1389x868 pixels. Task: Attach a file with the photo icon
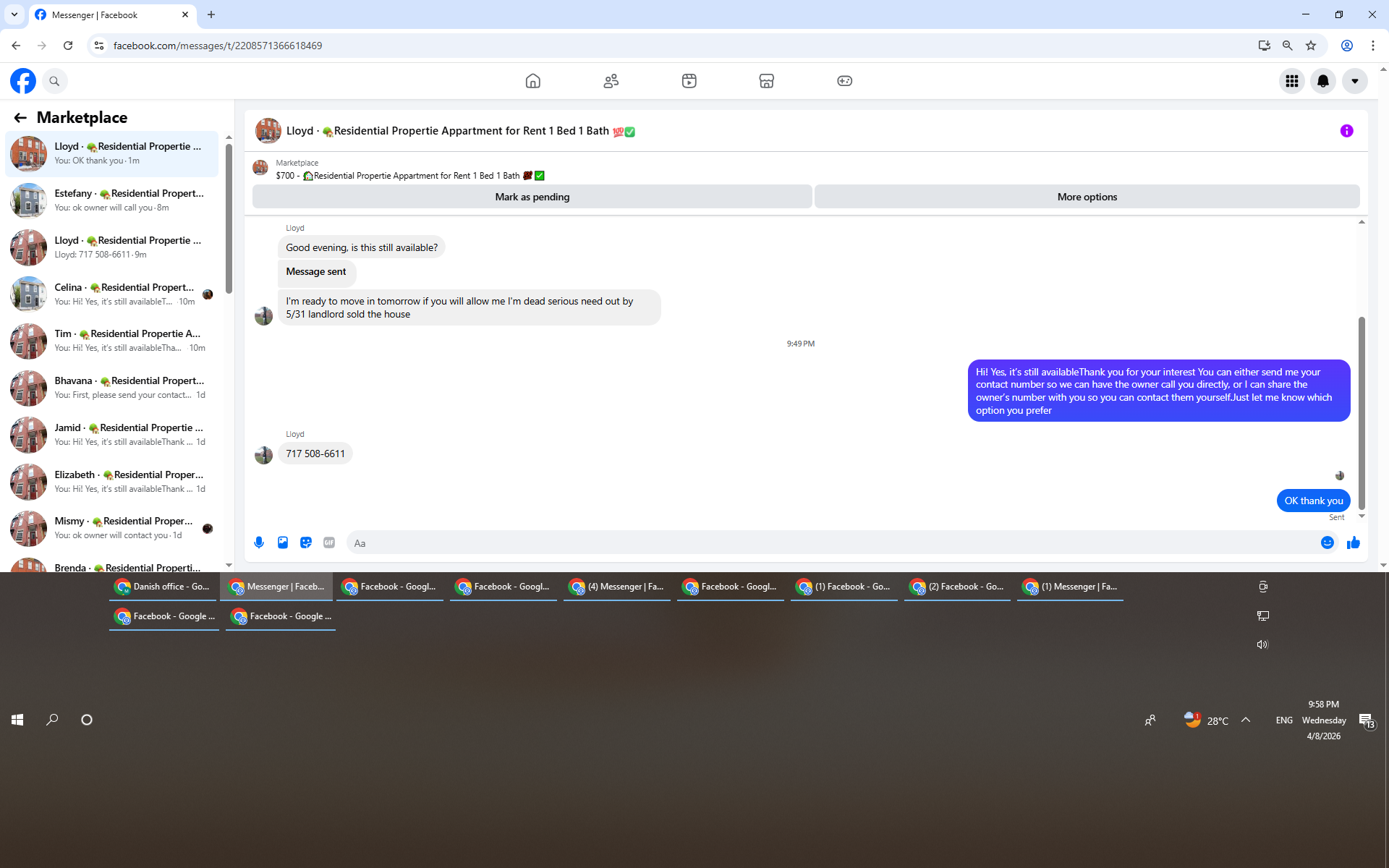point(283,542)
